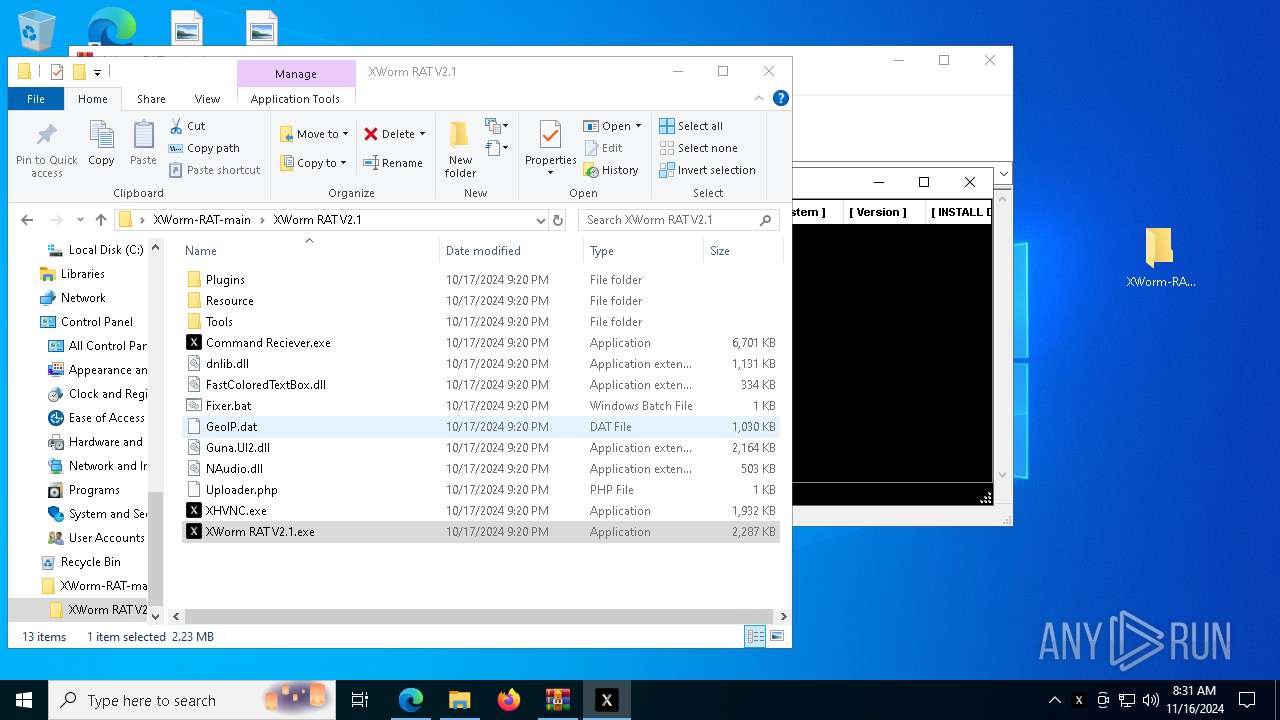This screenshot has width=1280, height=720.
Task: Open the Move to dropdown
Action: click(314, 134)
